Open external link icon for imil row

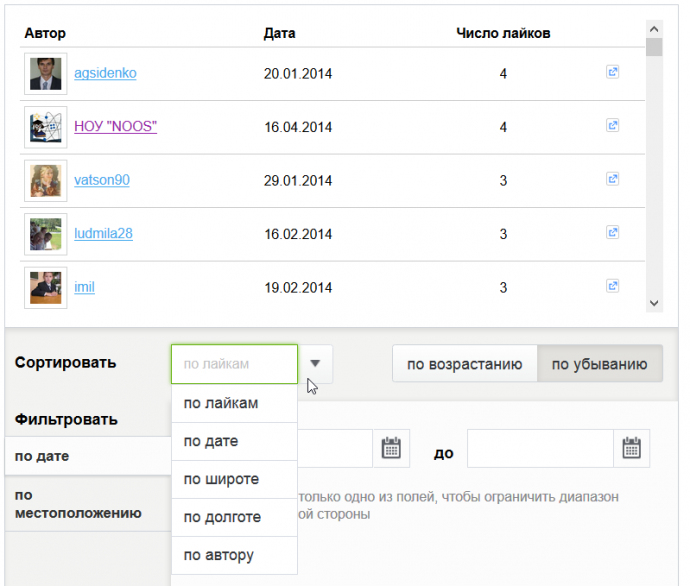click(613, 286)
